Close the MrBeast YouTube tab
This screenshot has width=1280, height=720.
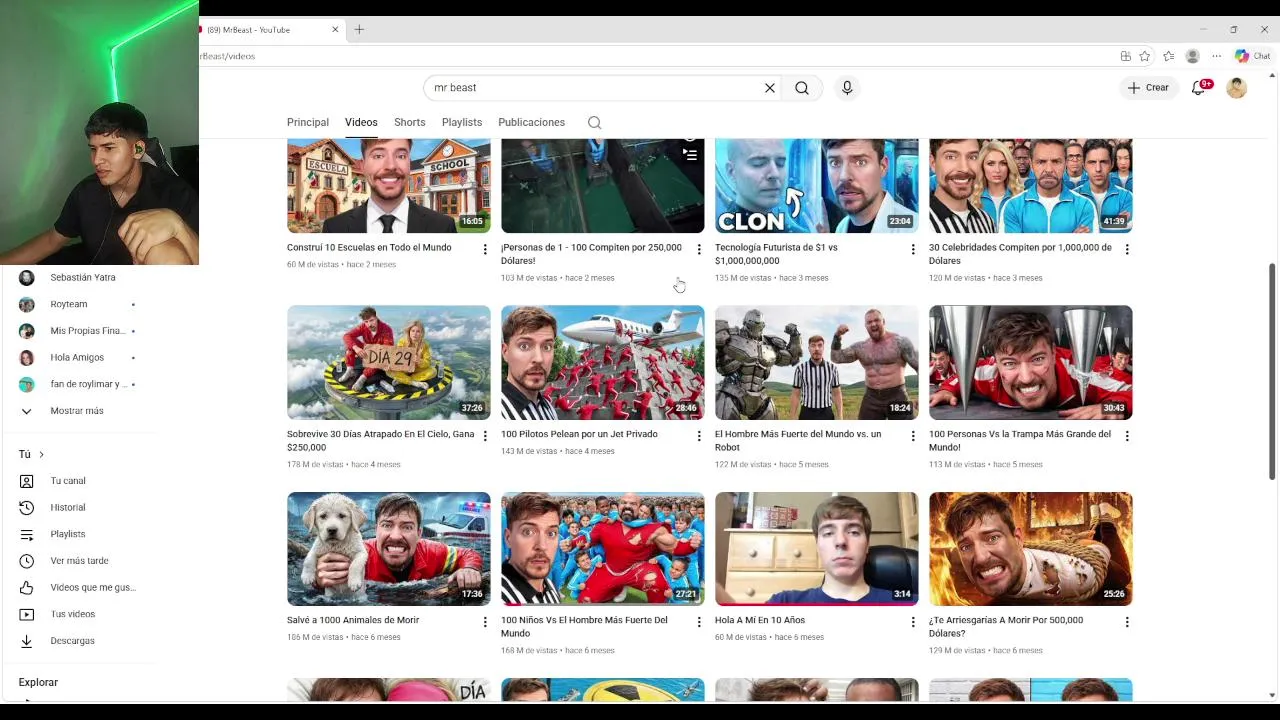335,30
